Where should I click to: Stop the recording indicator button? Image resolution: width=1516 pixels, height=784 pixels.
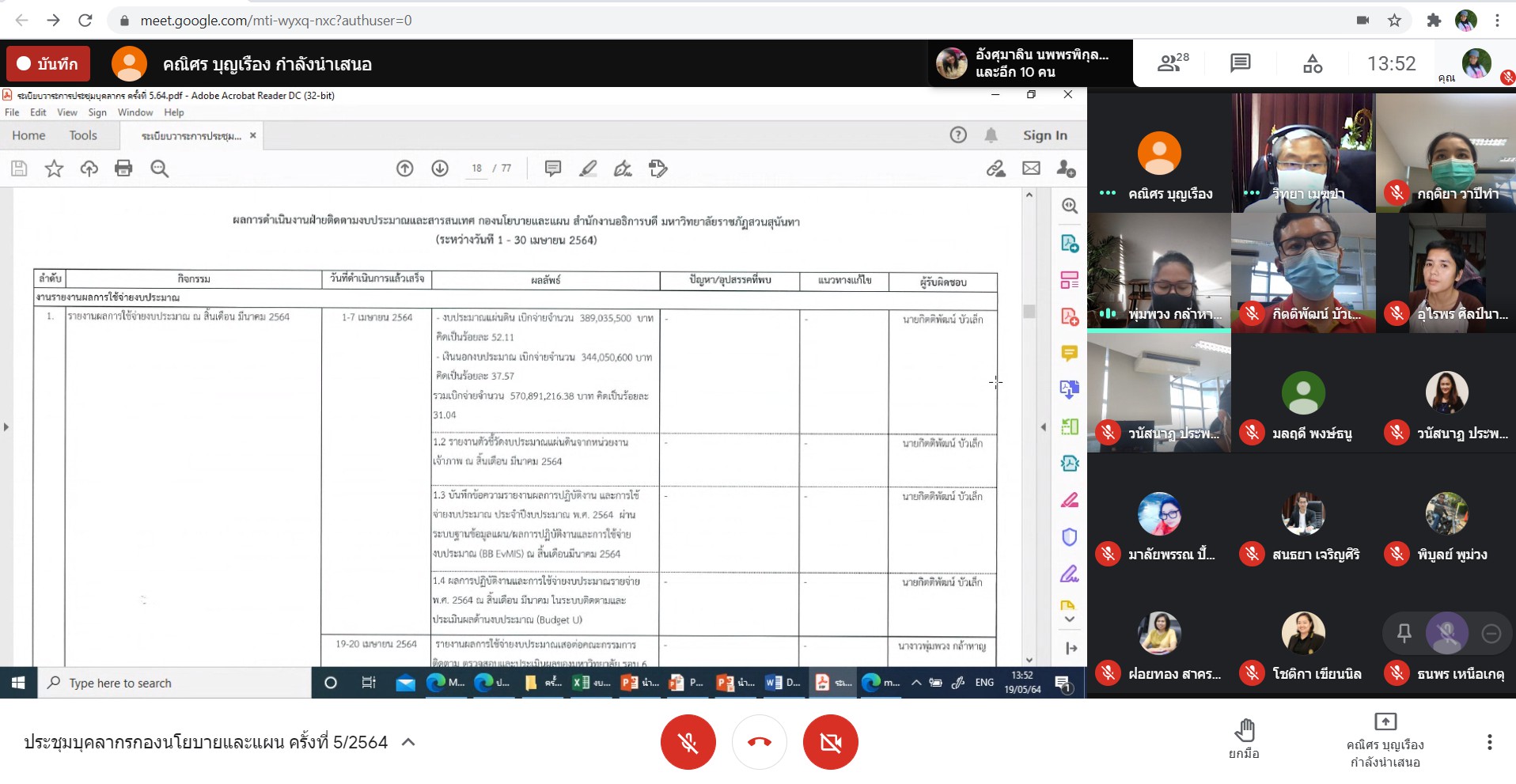coord(48,64)
